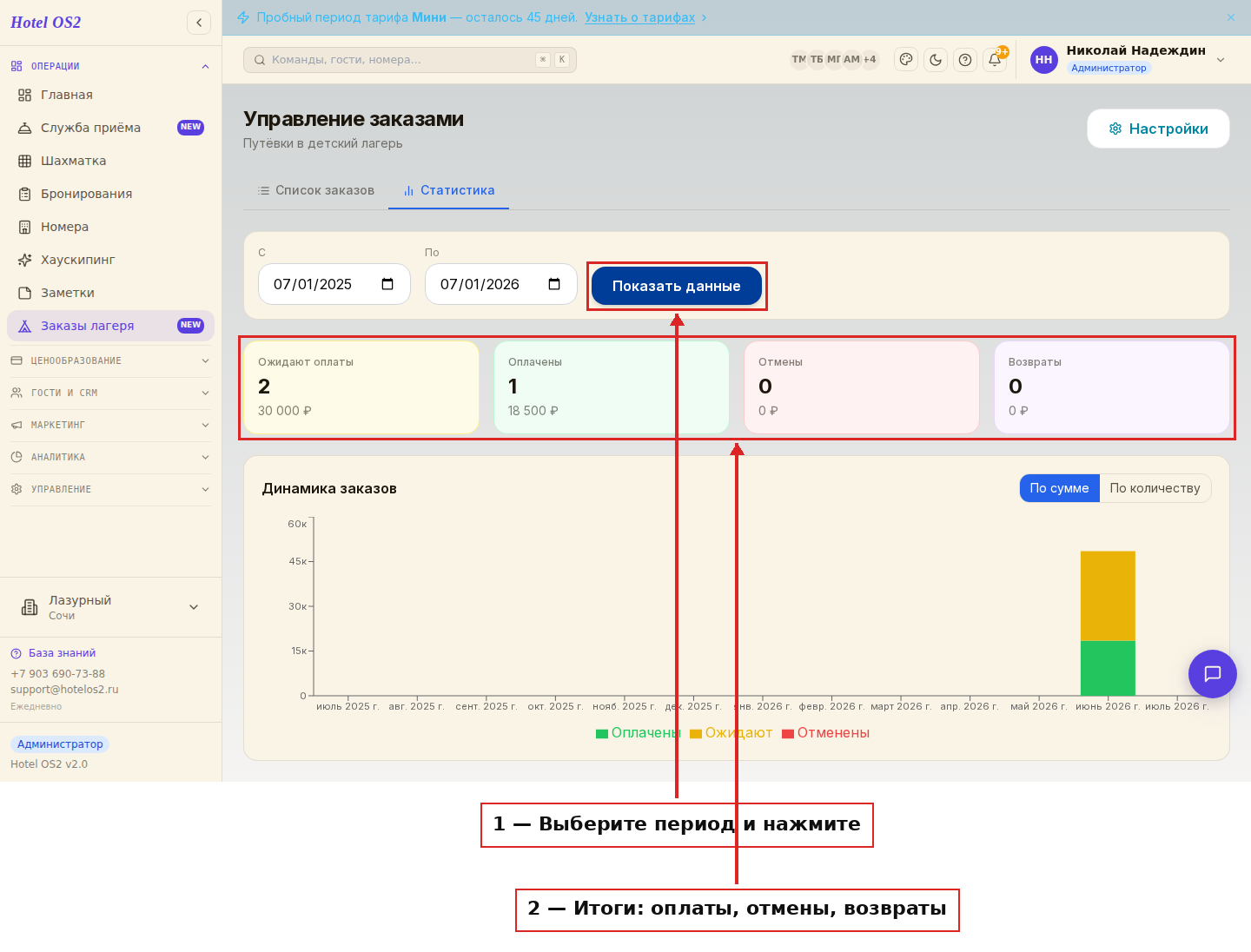Focus the Команды, гости, номера search field
Screen dimensions: 1251x952
coord(410,60)
